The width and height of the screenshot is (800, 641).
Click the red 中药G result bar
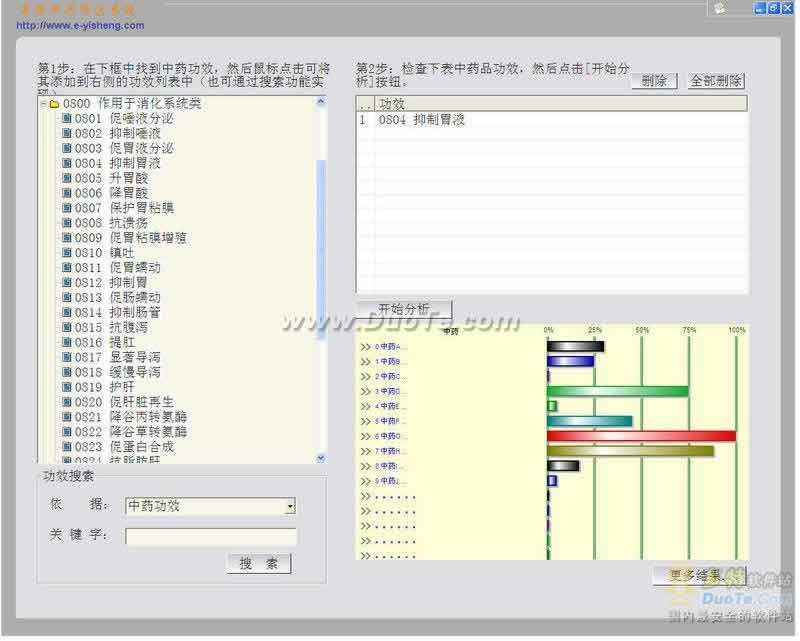[x=641, y=436]
